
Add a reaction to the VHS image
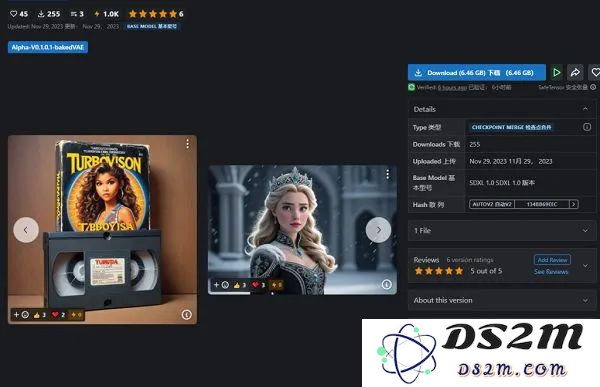[21, 315]
